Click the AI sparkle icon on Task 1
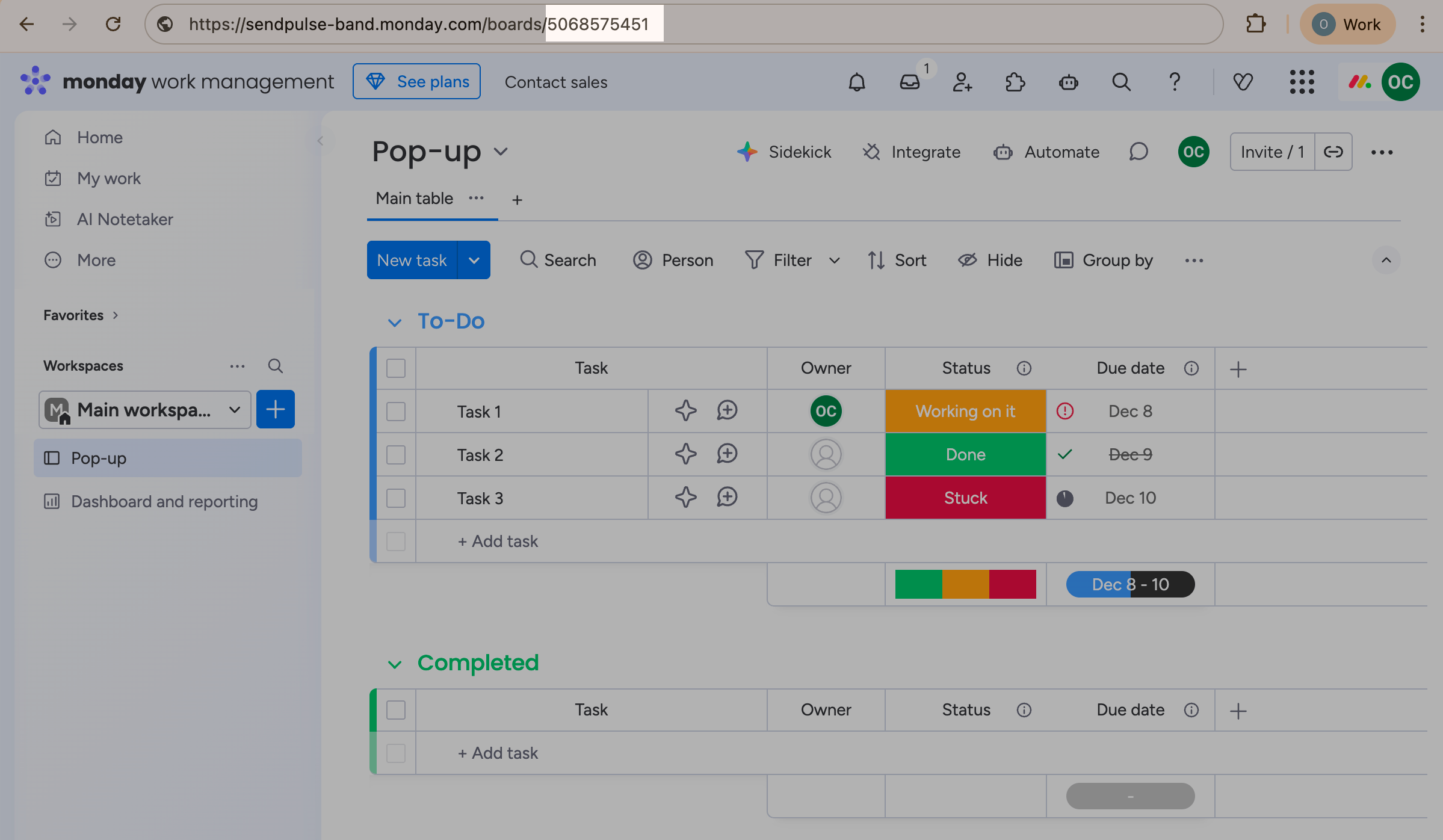This screenshot has width=1443, height=840. (x=685, y=411)
